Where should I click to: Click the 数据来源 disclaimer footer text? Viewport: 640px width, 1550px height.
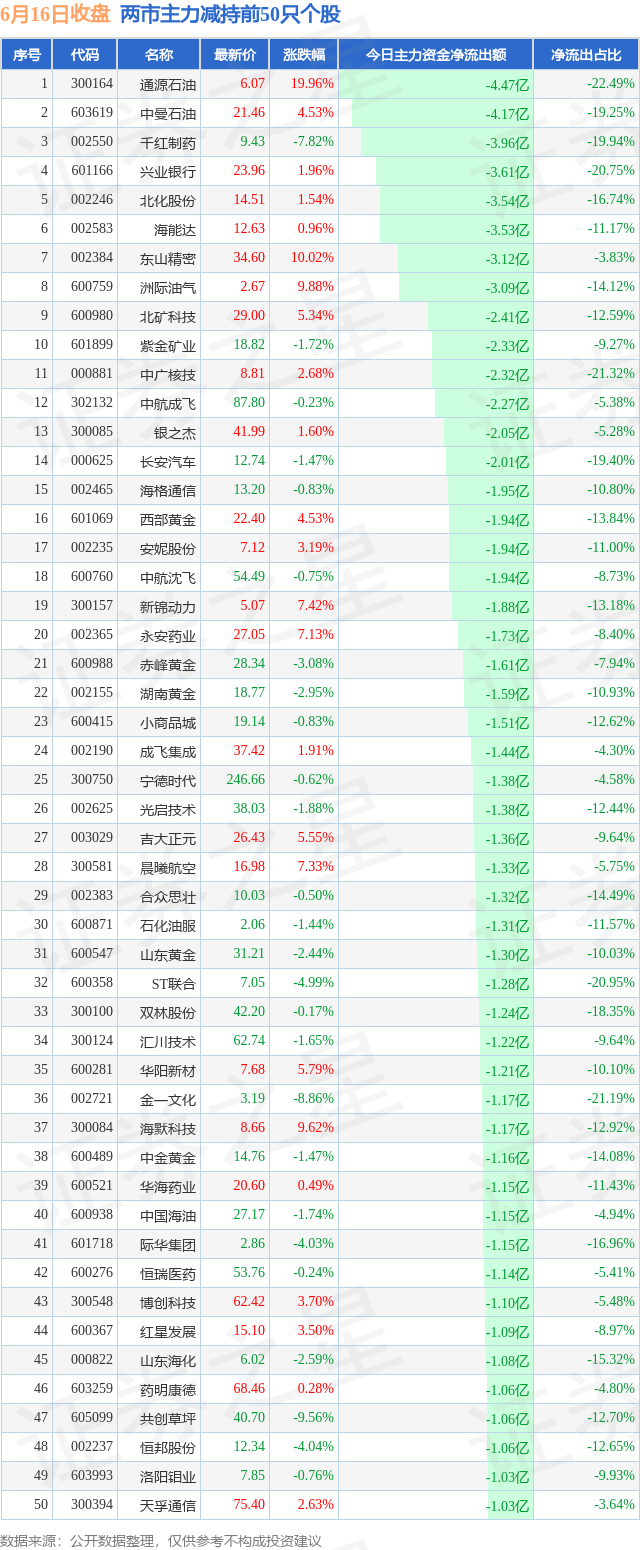[x=161, y=1540]
